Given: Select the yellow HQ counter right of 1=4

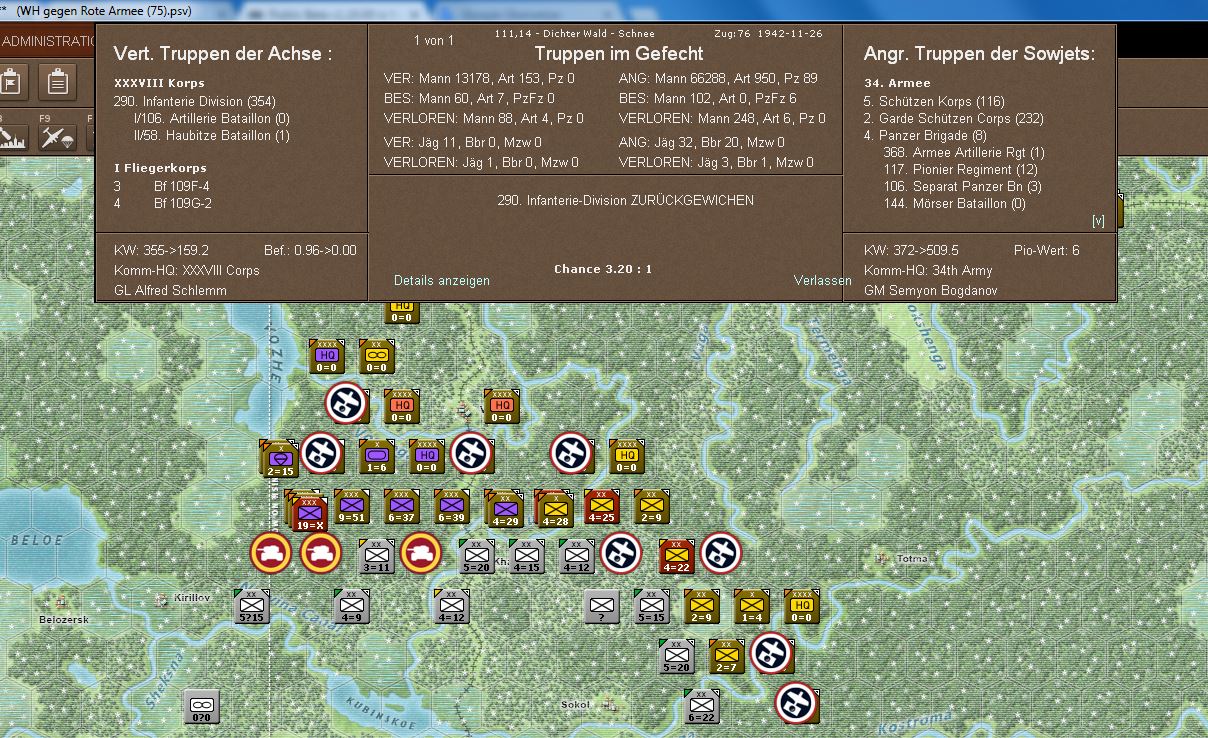Looking at the screenshot, I should [x=802, y=606].
